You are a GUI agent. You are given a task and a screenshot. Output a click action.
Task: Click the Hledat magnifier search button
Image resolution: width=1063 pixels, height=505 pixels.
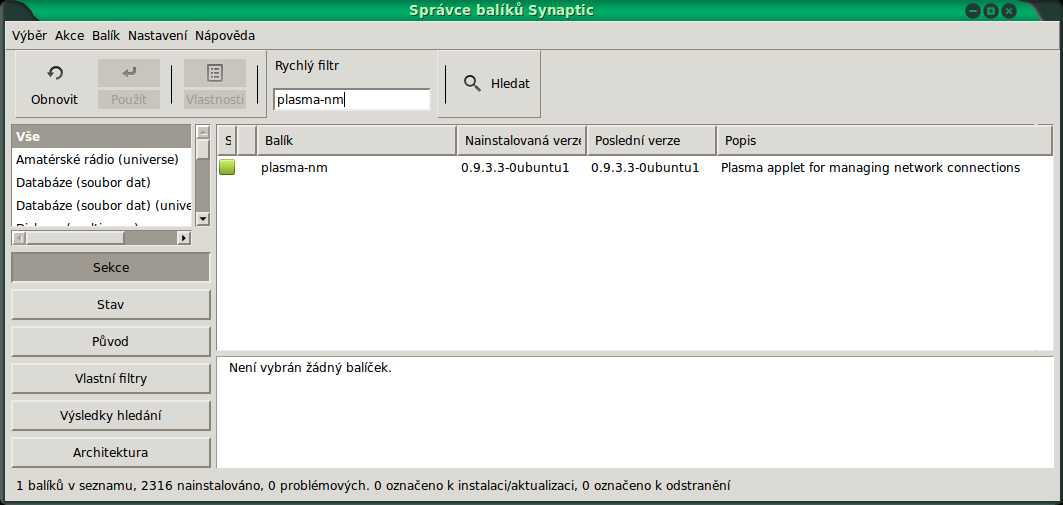pos(496,84)
